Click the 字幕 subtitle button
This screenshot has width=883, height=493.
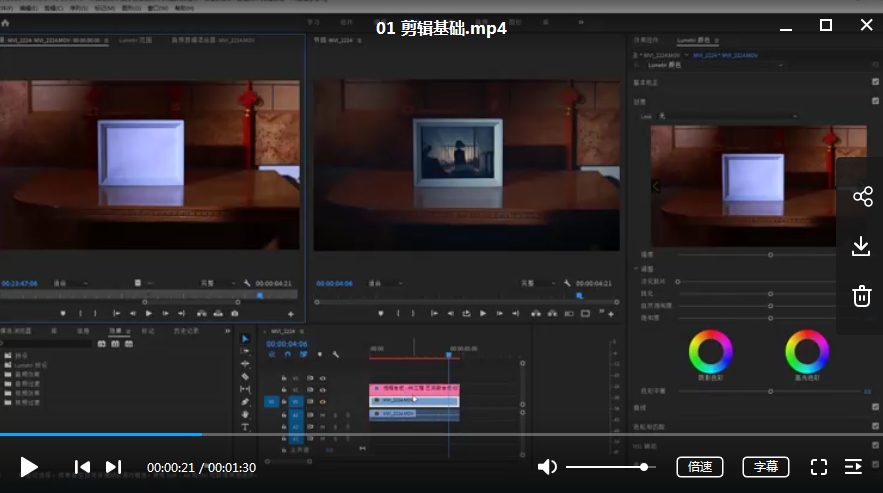pyautogui.click(x=765, y=467)
